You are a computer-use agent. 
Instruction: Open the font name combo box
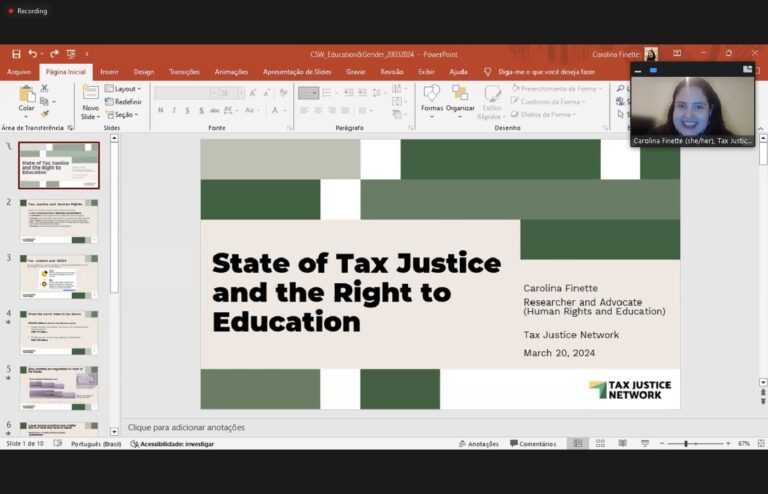coord(186,93)
